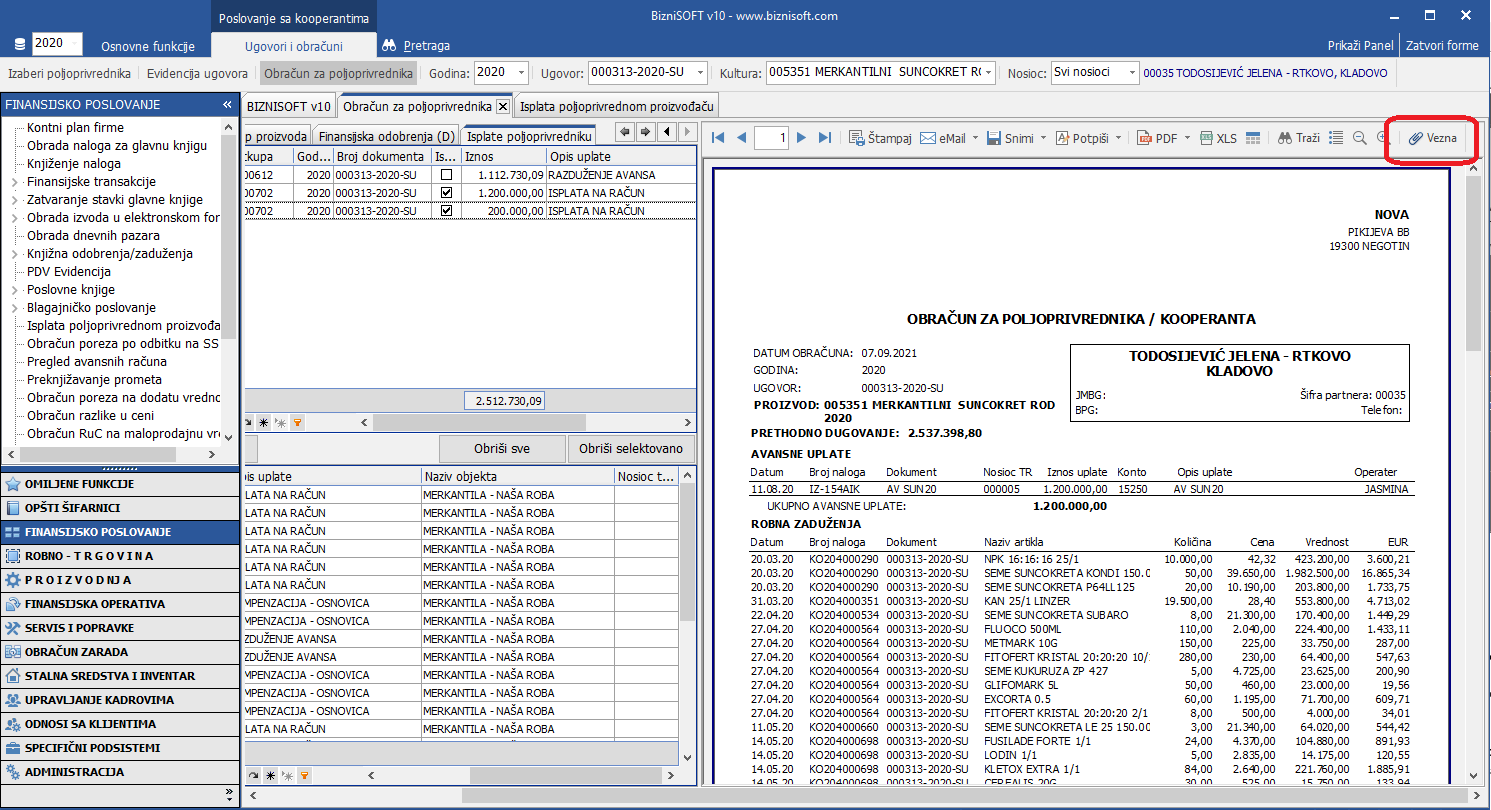Expand the Finansijske transakcije tree item

[14, 182]
